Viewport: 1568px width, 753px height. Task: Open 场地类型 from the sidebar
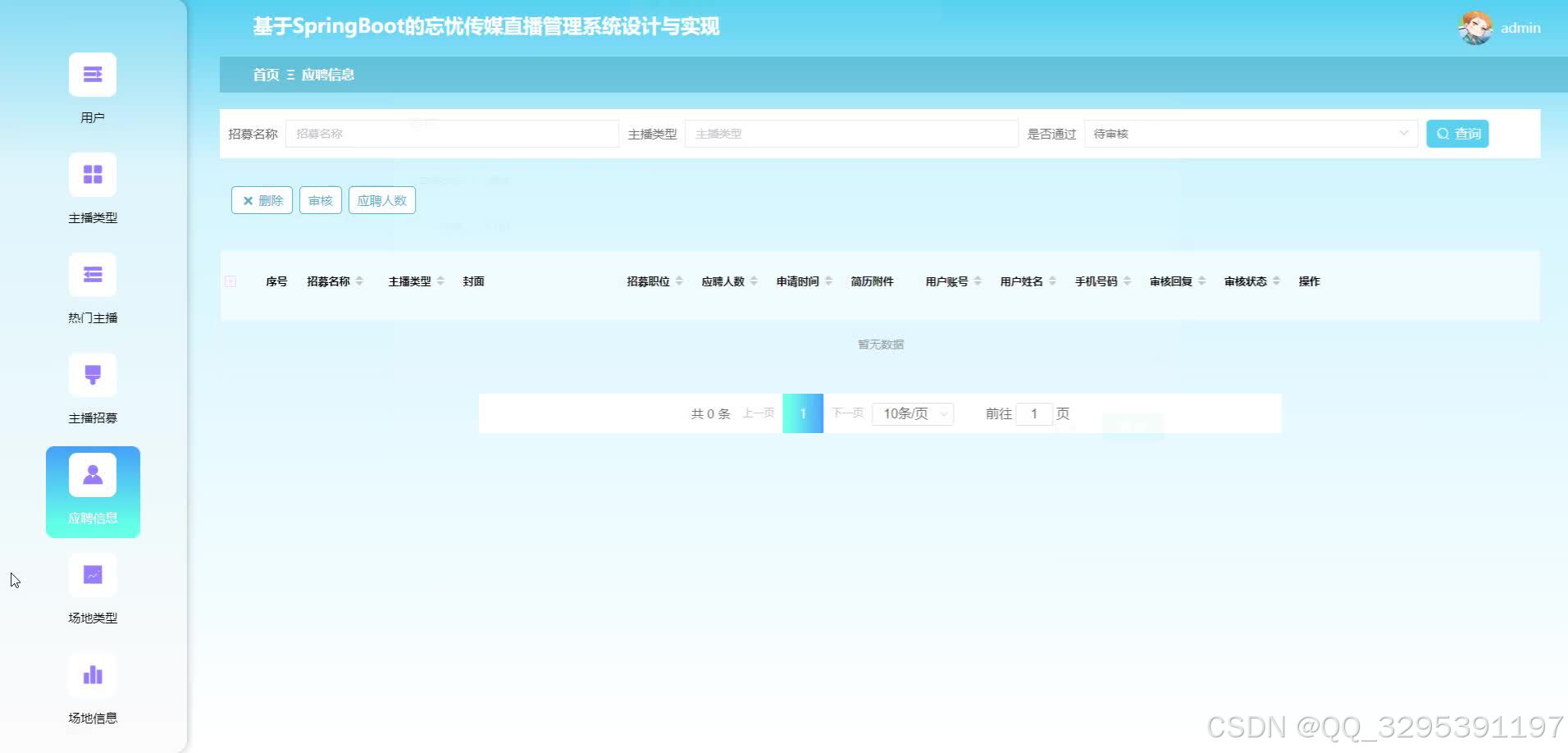click(93, 575)
